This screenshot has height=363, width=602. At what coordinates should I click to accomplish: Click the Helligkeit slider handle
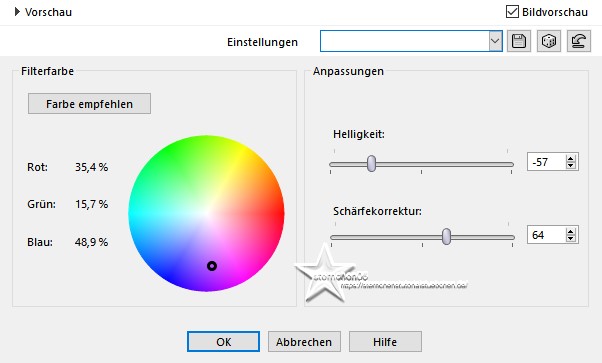[371, 164]
